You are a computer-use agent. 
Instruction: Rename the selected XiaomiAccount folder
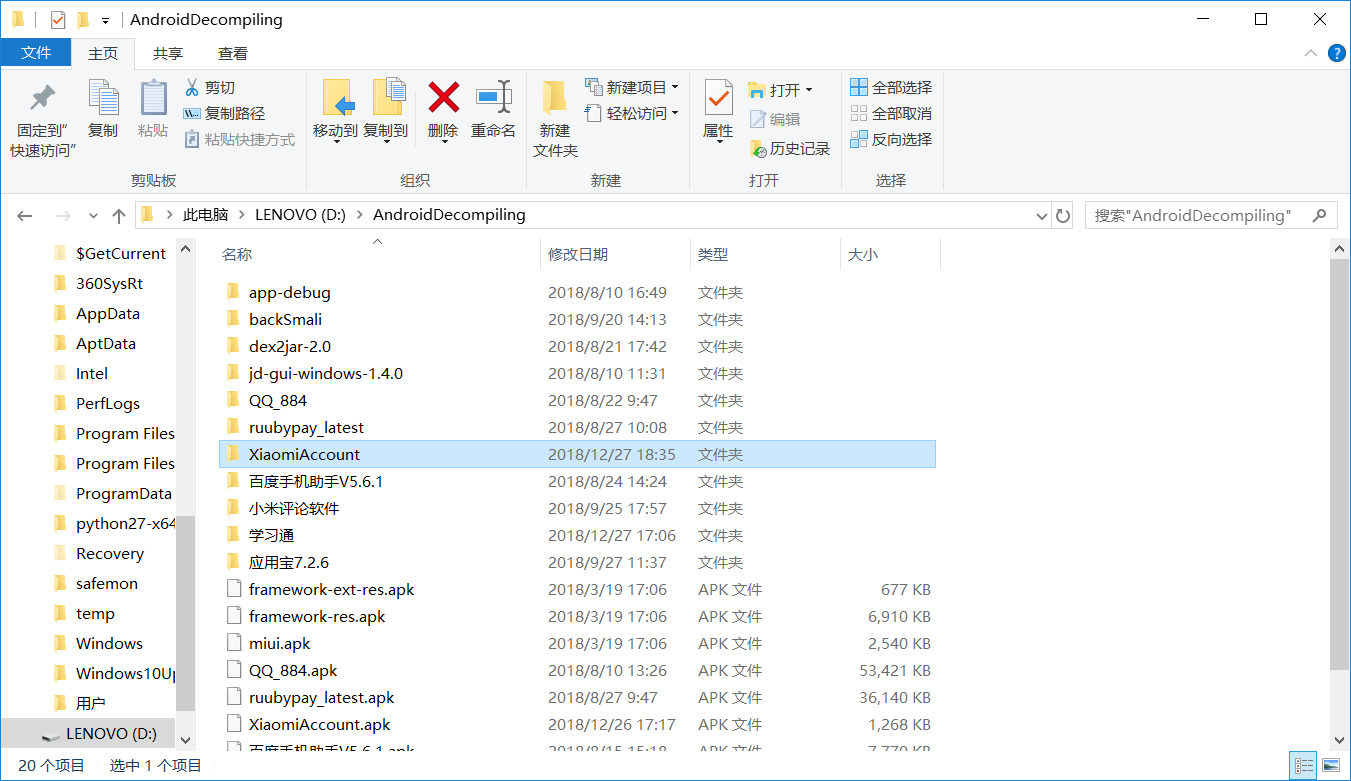click(x=493, y=110)
